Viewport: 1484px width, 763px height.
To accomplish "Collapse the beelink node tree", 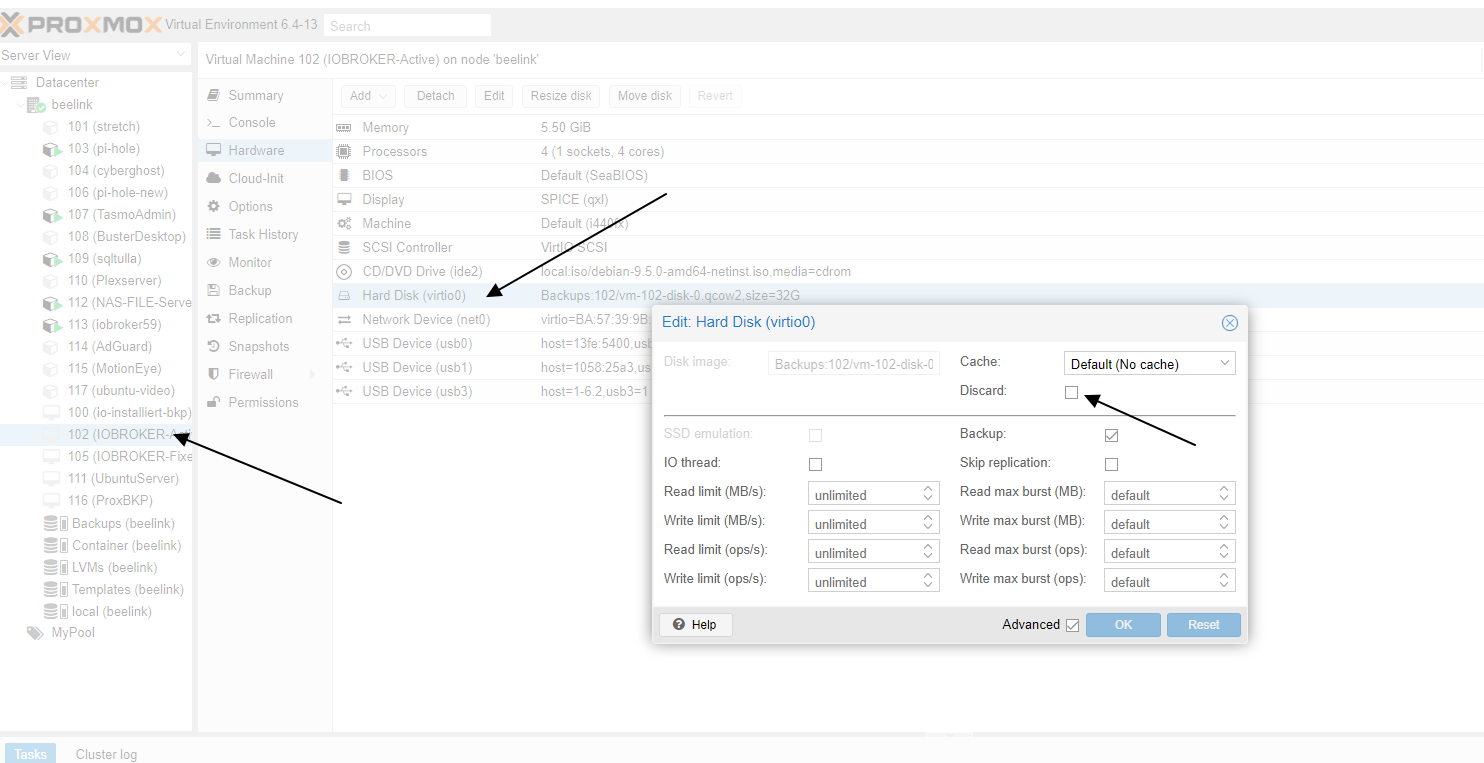I will click(21, 105).
